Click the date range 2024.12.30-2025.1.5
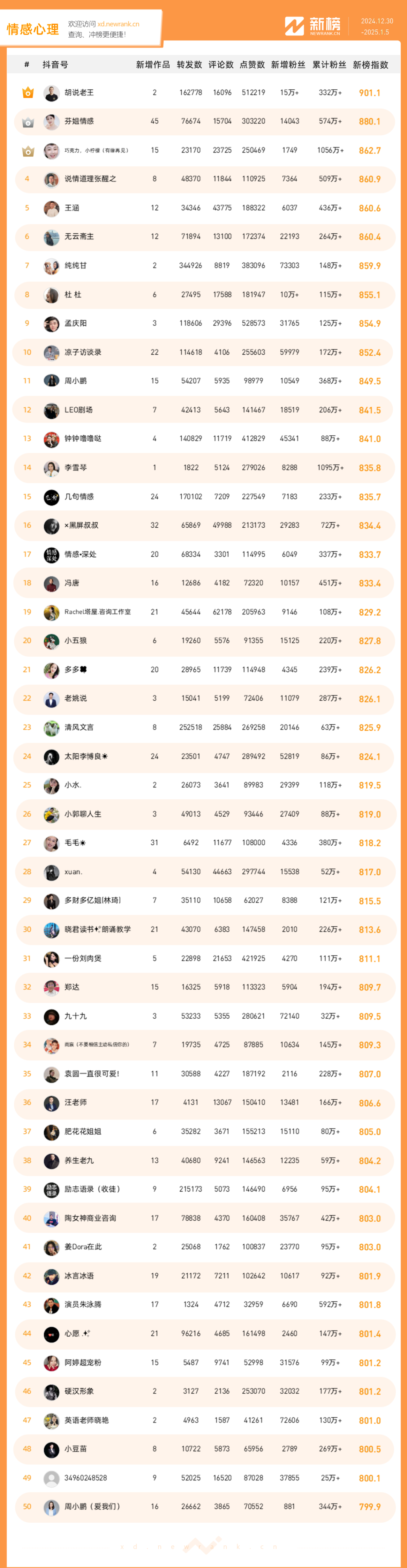Screen dimensions: 407x1568 [x=377, y=27]
